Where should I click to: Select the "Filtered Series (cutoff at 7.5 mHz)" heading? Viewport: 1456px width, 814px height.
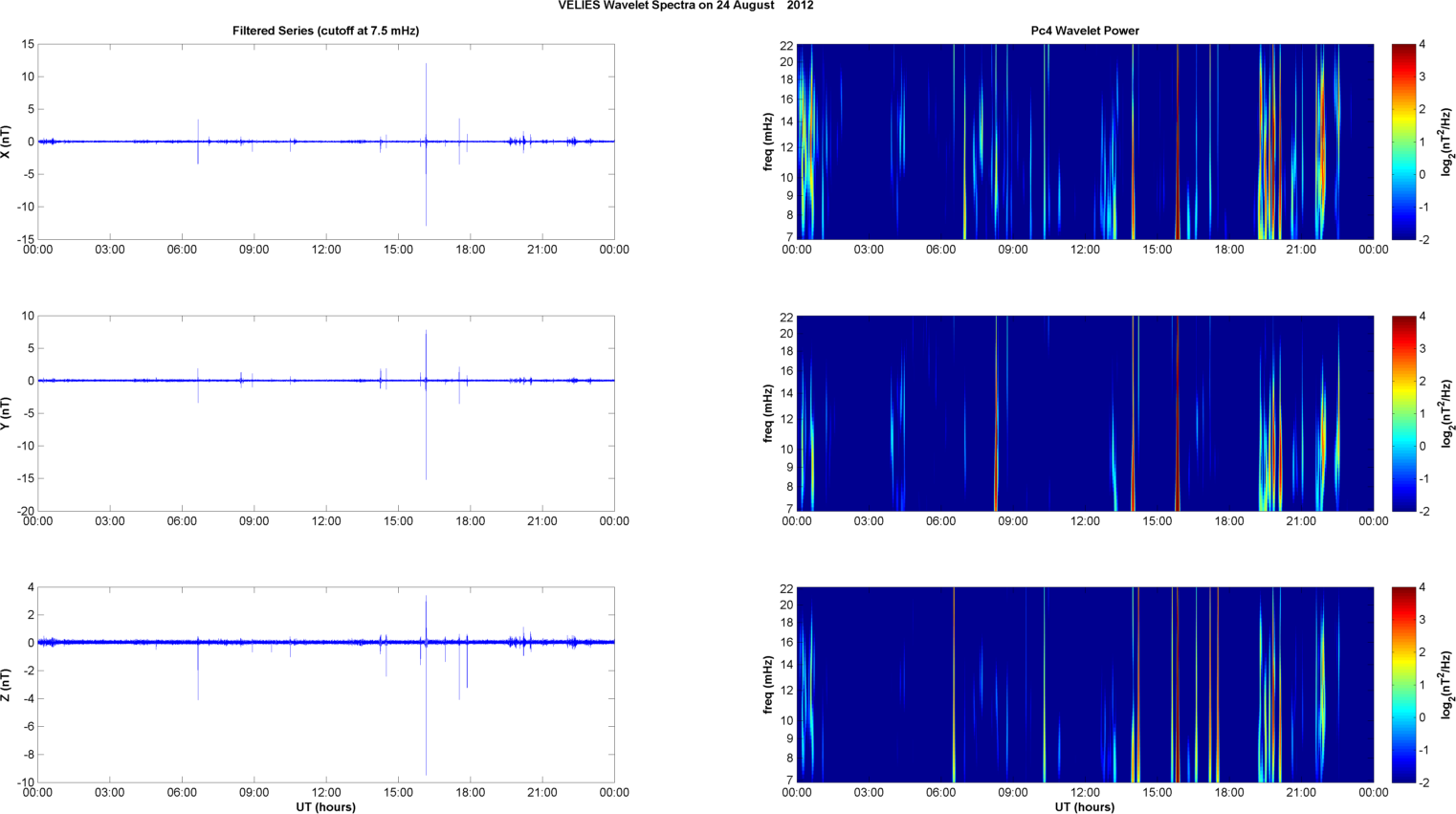tap(325, 31)
